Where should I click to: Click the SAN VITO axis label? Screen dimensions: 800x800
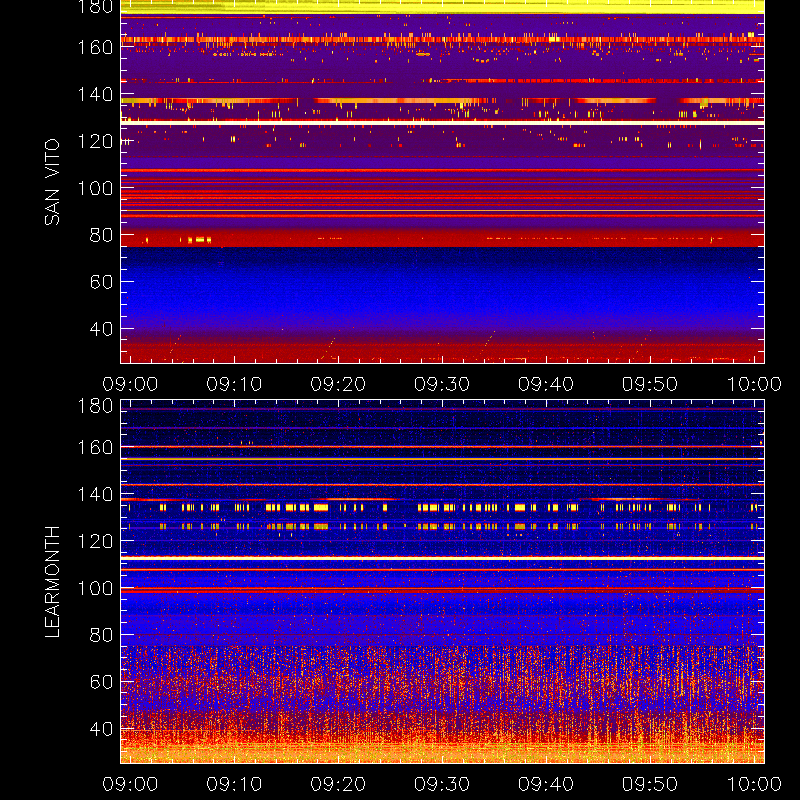(52, 182)
